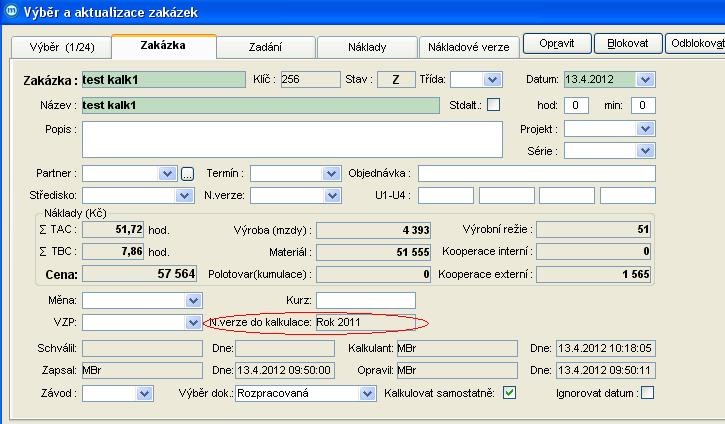Click the first U1-U4 input field
Image resolution: width=725 pixels, height=424 pixels.
446,196
